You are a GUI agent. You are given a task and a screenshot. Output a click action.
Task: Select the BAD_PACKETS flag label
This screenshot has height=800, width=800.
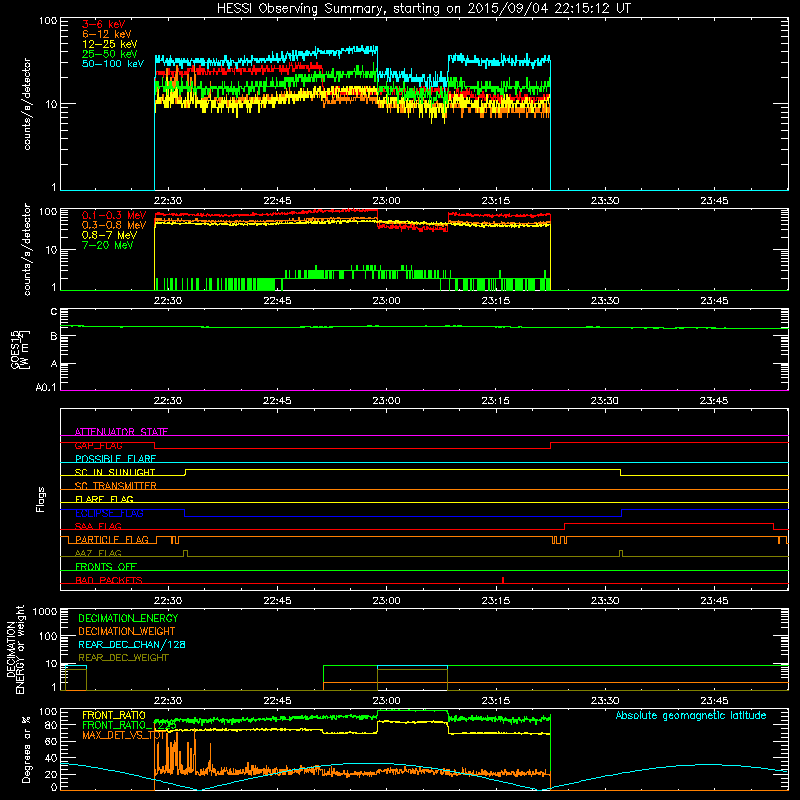click(x=109, y=580)
